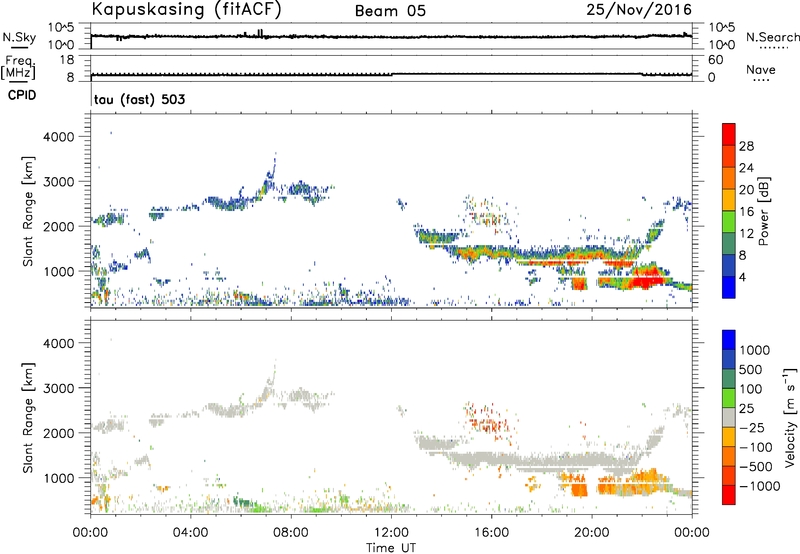Click the '04:00' time axis label
This screenshot has height=554, width=800.
pyautogui.click(x=191, y=533)
